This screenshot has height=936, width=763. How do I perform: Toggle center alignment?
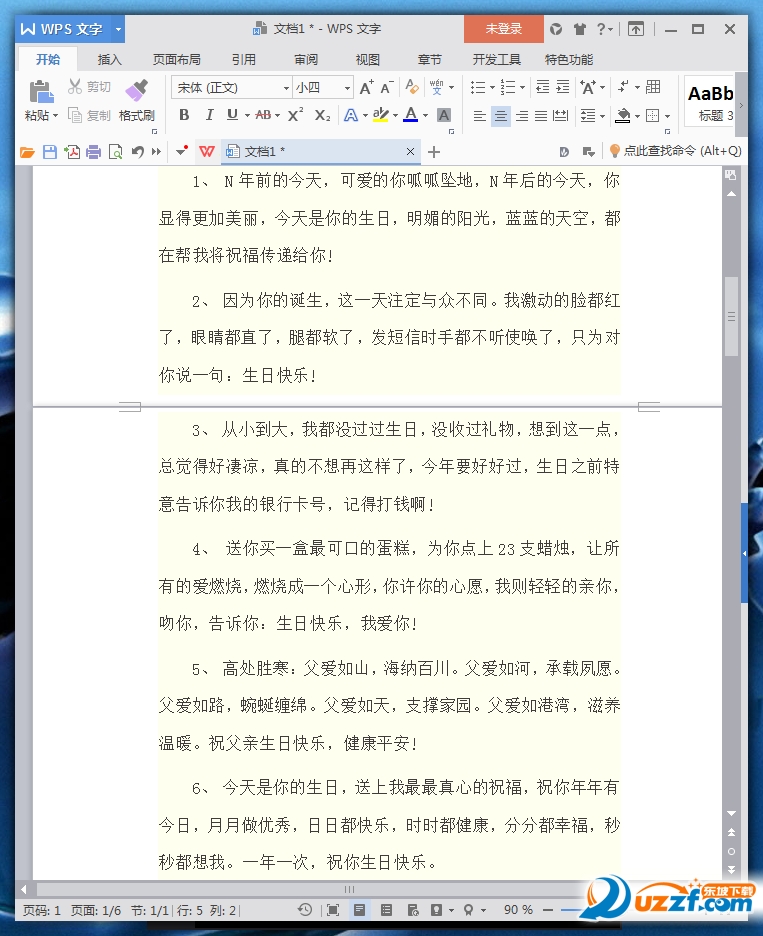tap(501, 115)
